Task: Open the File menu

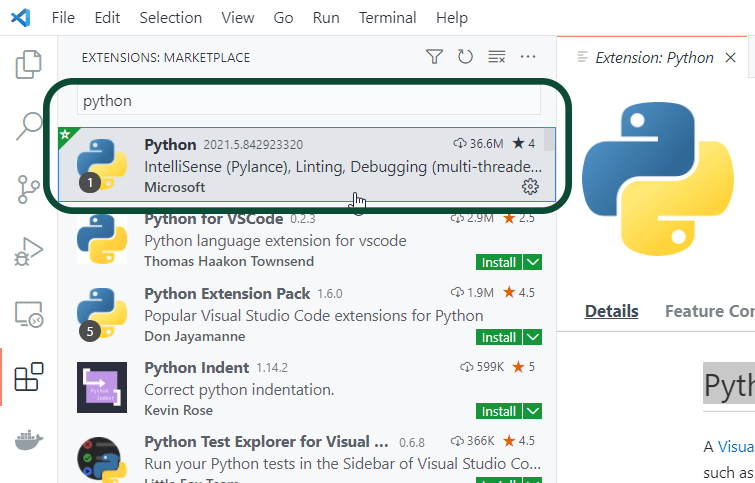Action: click(x=63, y=18)
